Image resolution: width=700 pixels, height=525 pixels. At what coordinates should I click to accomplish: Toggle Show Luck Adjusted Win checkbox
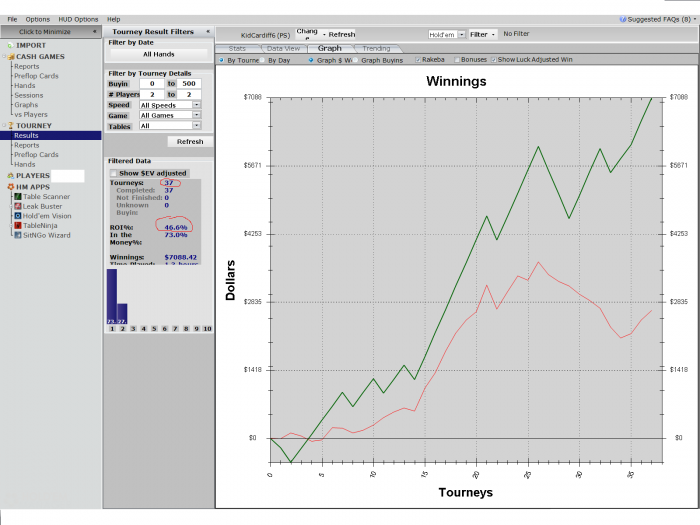(x=494, y=60)
